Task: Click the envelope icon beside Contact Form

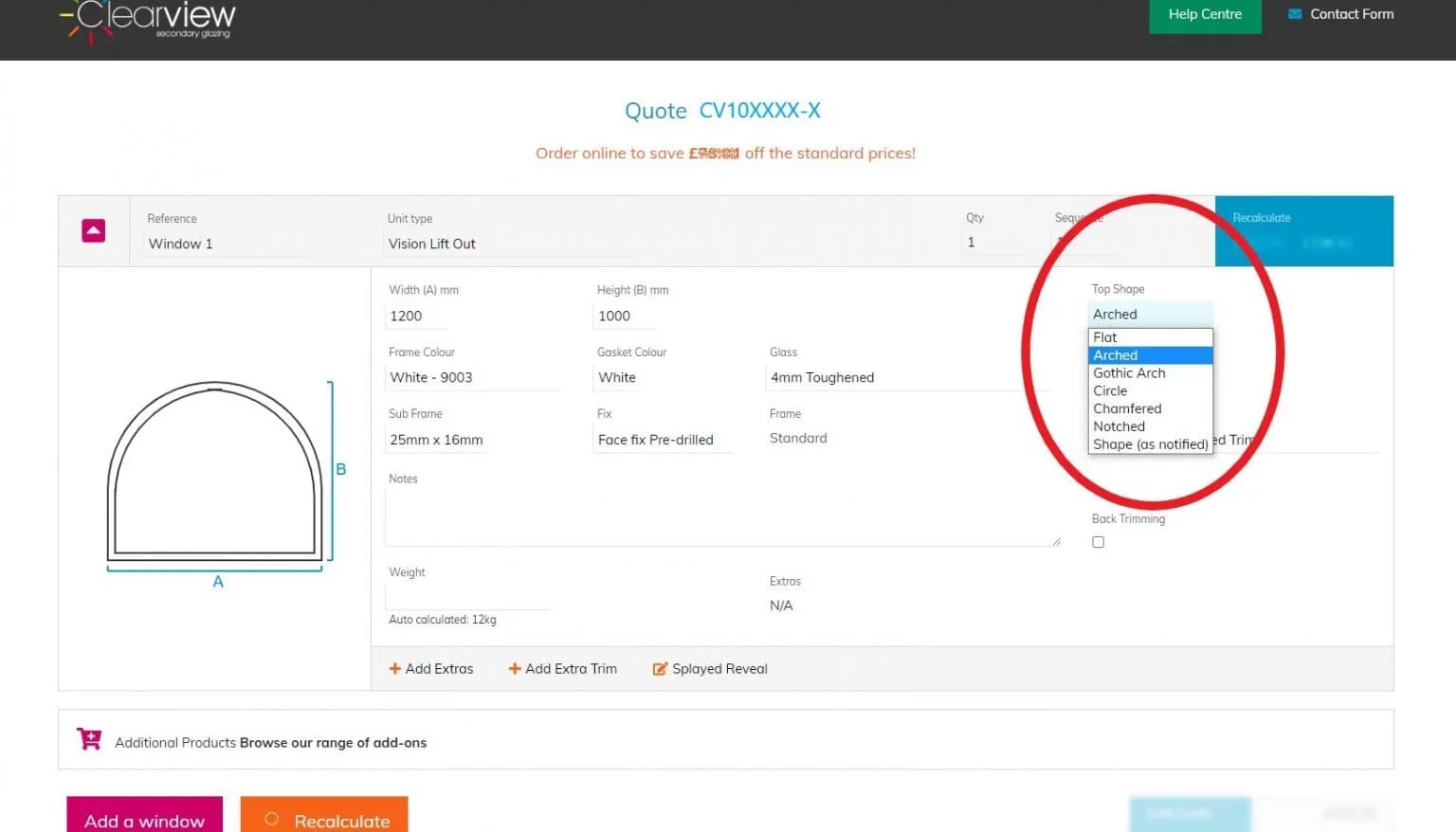Action: (x=1295, y=14)
